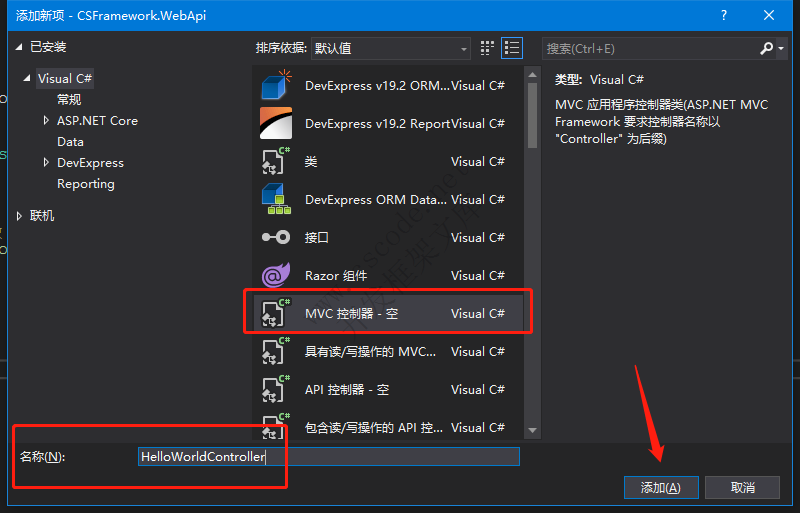The height and width of the screenshot is (513, 800).
Task: Select the ASP.NET Core category label
Action: 97,120
